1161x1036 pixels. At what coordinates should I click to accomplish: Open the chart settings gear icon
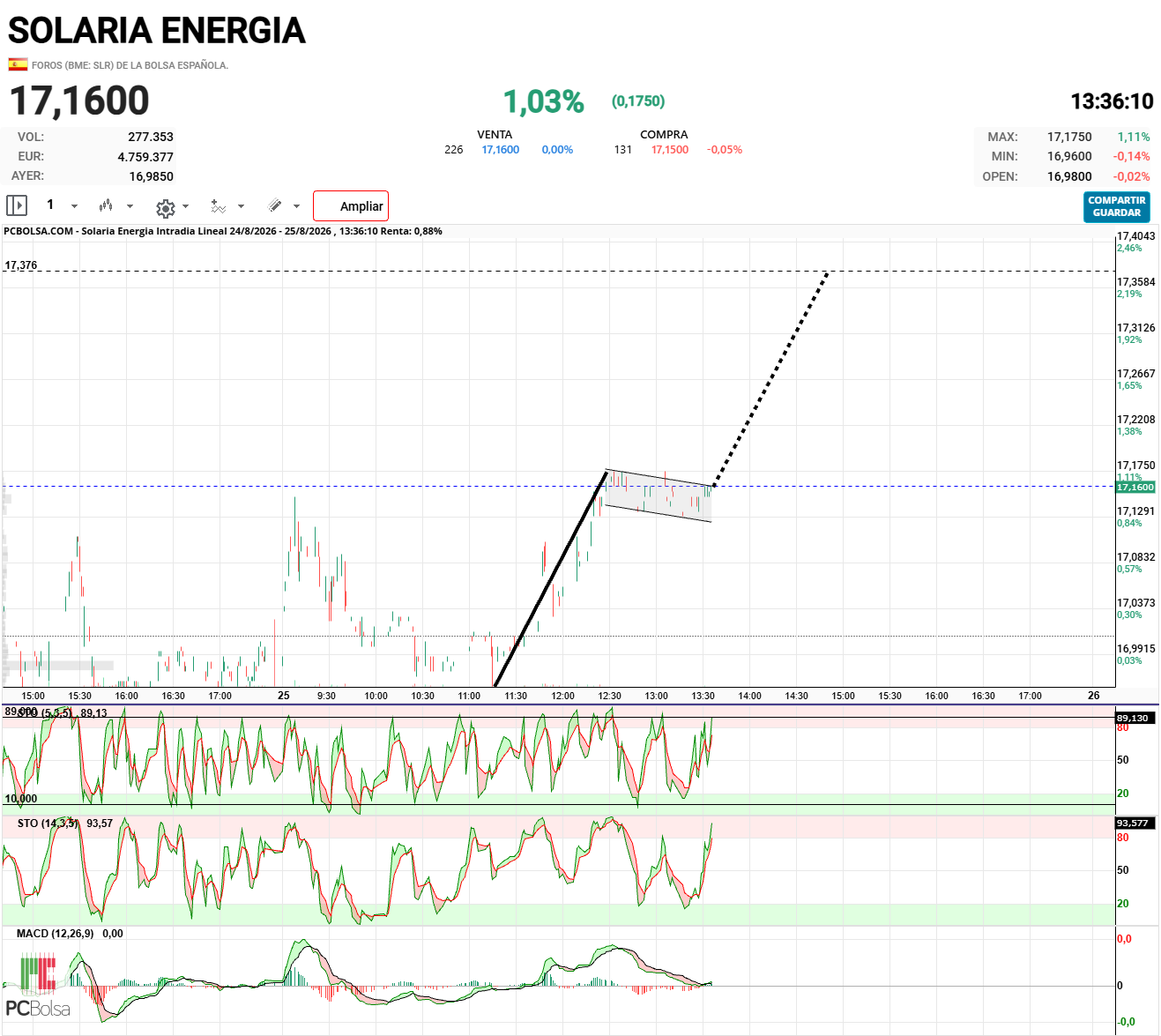click(165, 208)
